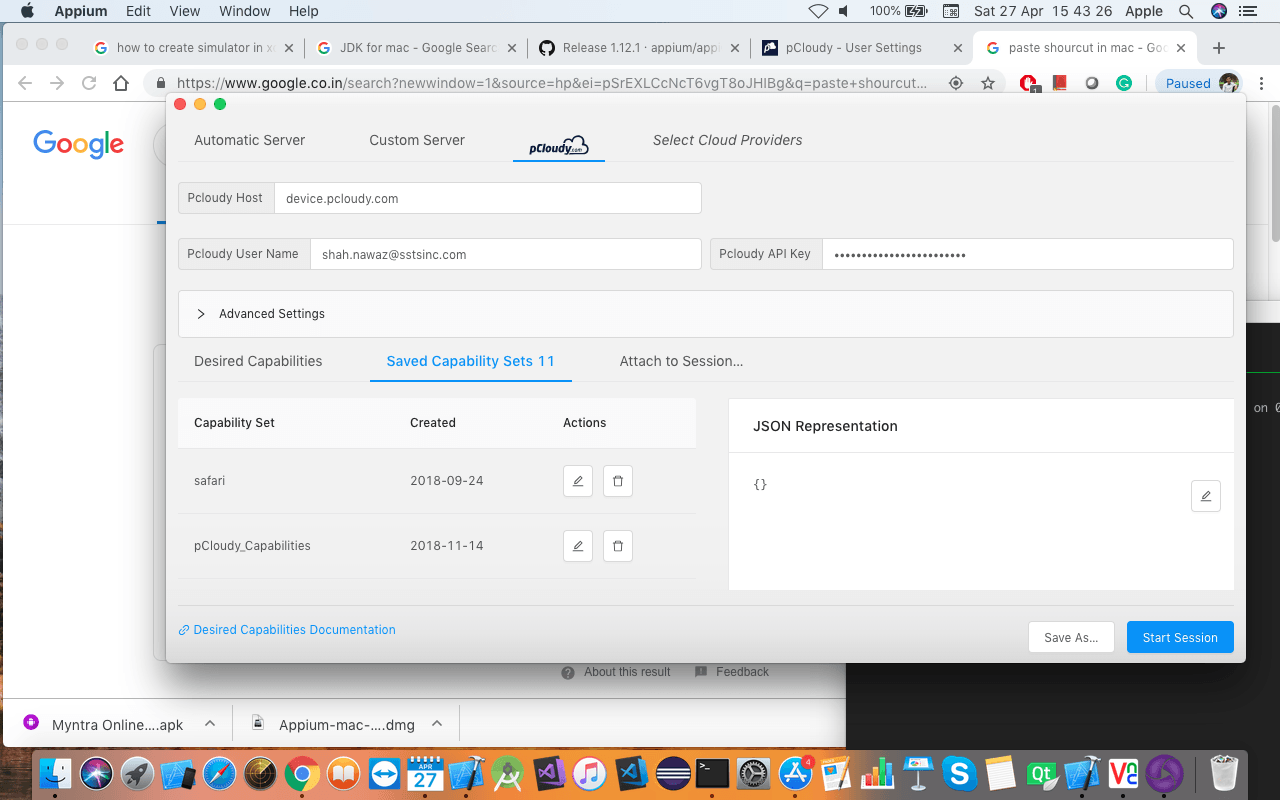The width and height of the screenshot is (1280, 800).
Task: Open Appium-mac dmg download chevron
Action: coord(437,724)
